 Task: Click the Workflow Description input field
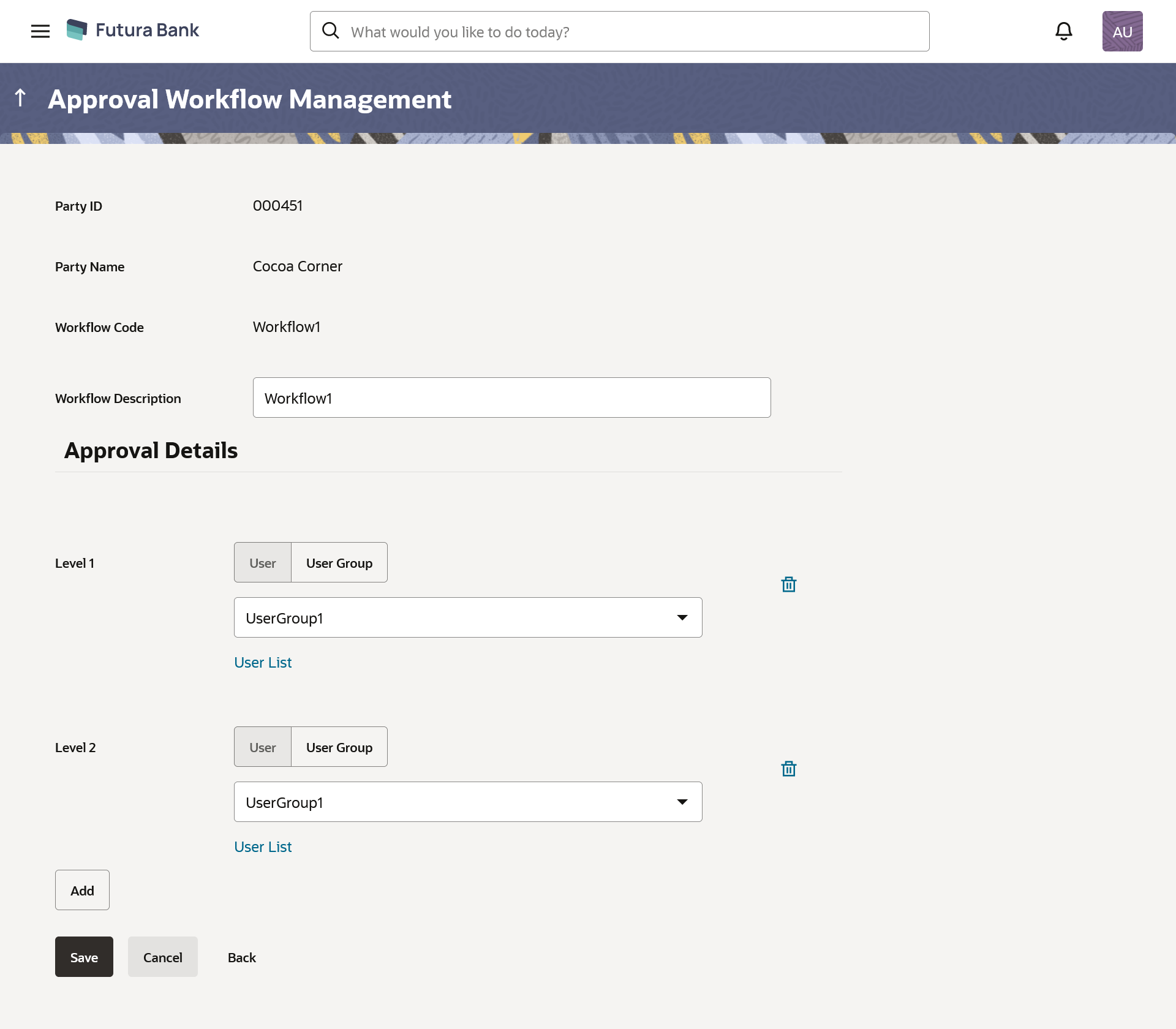(x=511, y=398)
